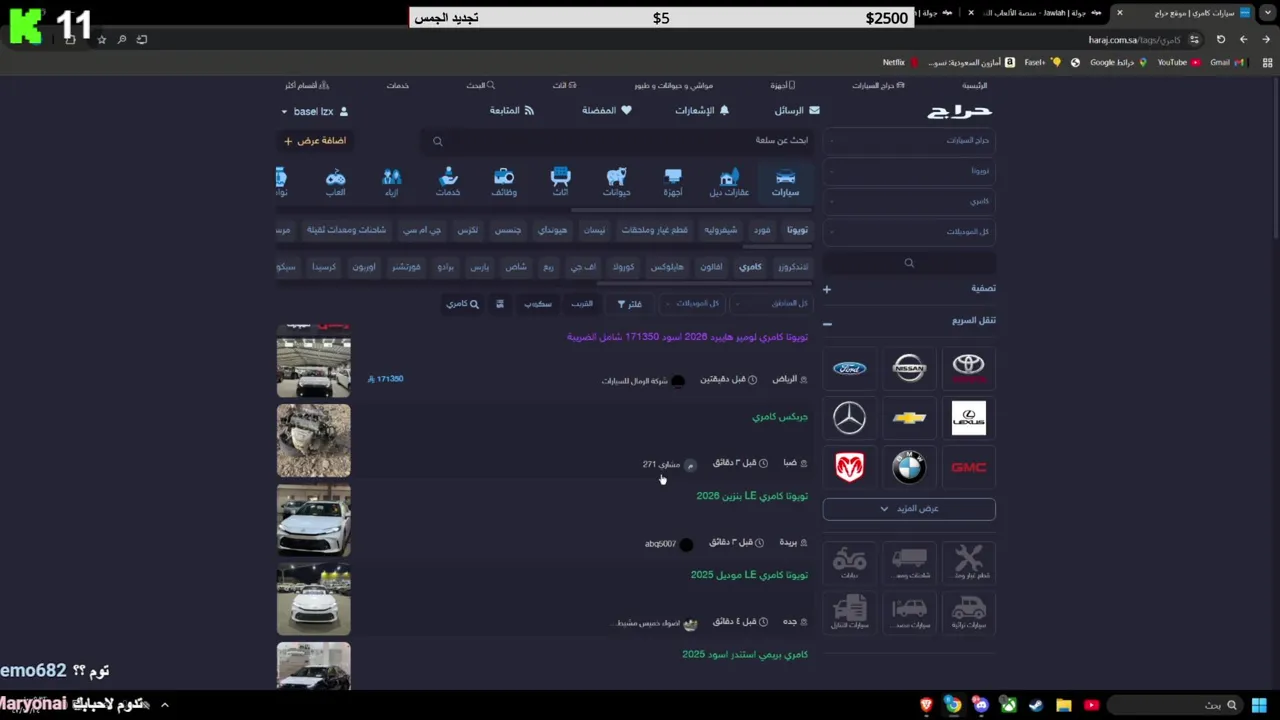
Task: Open the Windows Start button
Action: pos(1259,705)
